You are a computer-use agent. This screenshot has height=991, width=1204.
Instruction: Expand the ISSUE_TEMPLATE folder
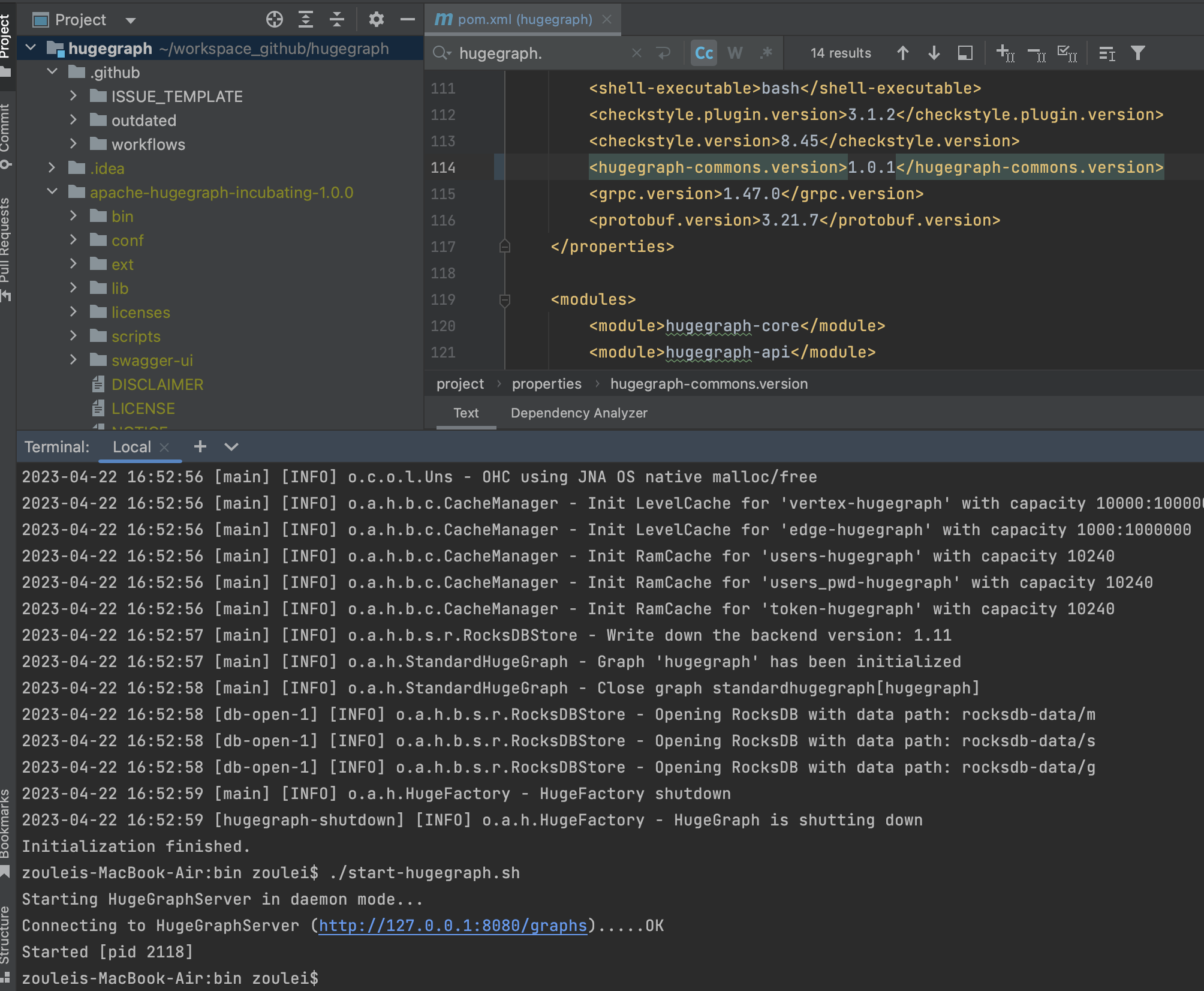(73, 96)
